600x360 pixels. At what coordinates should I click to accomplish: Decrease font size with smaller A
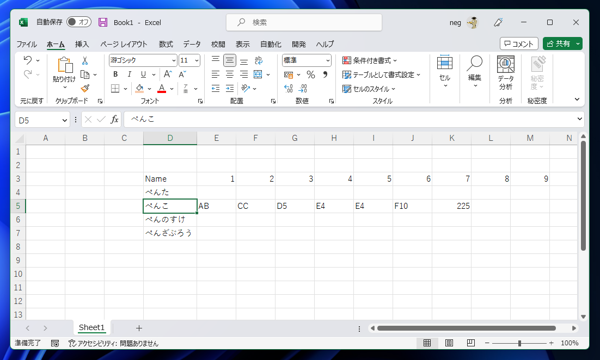pos(182,74)
